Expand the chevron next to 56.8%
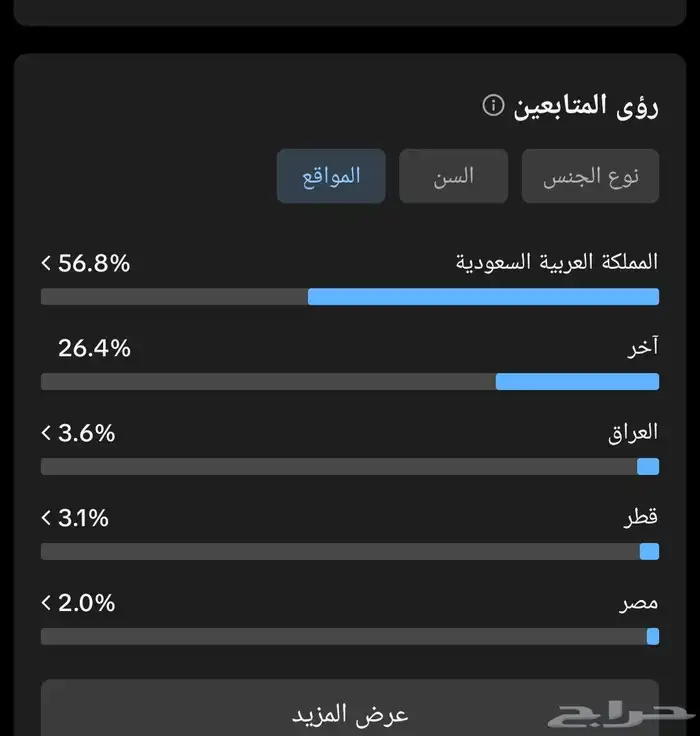 coord(46,264)
